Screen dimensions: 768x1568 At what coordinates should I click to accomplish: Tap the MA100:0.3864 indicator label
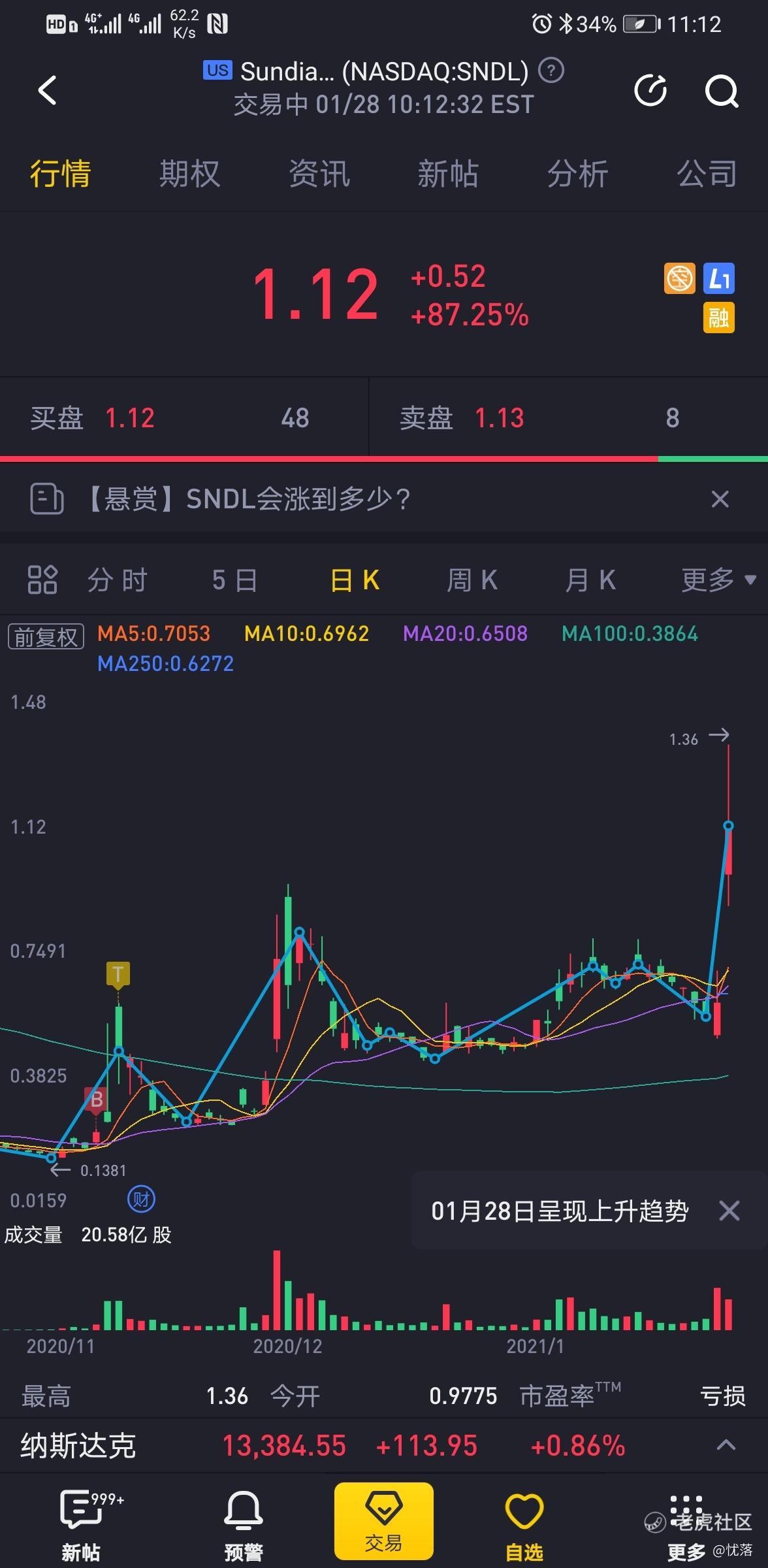click(630, 633)
